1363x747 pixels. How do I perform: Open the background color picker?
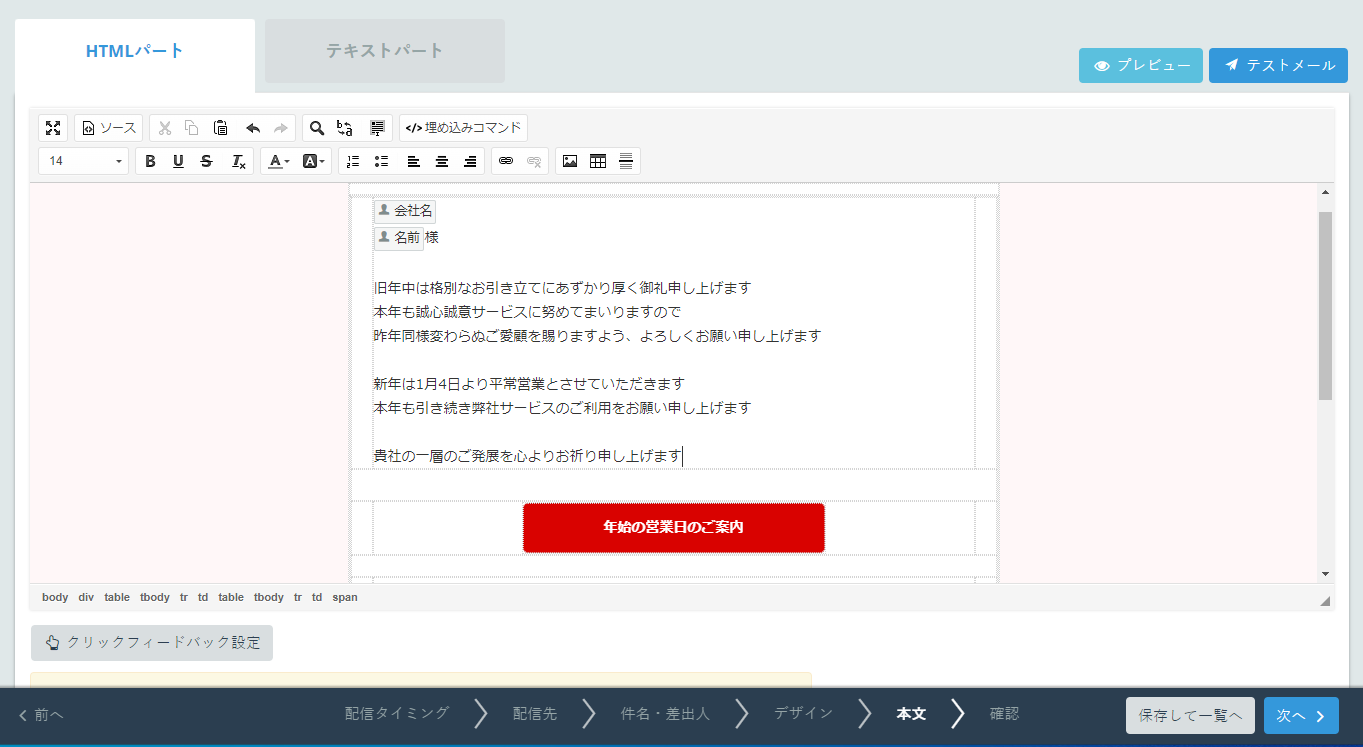coord(313,161)
